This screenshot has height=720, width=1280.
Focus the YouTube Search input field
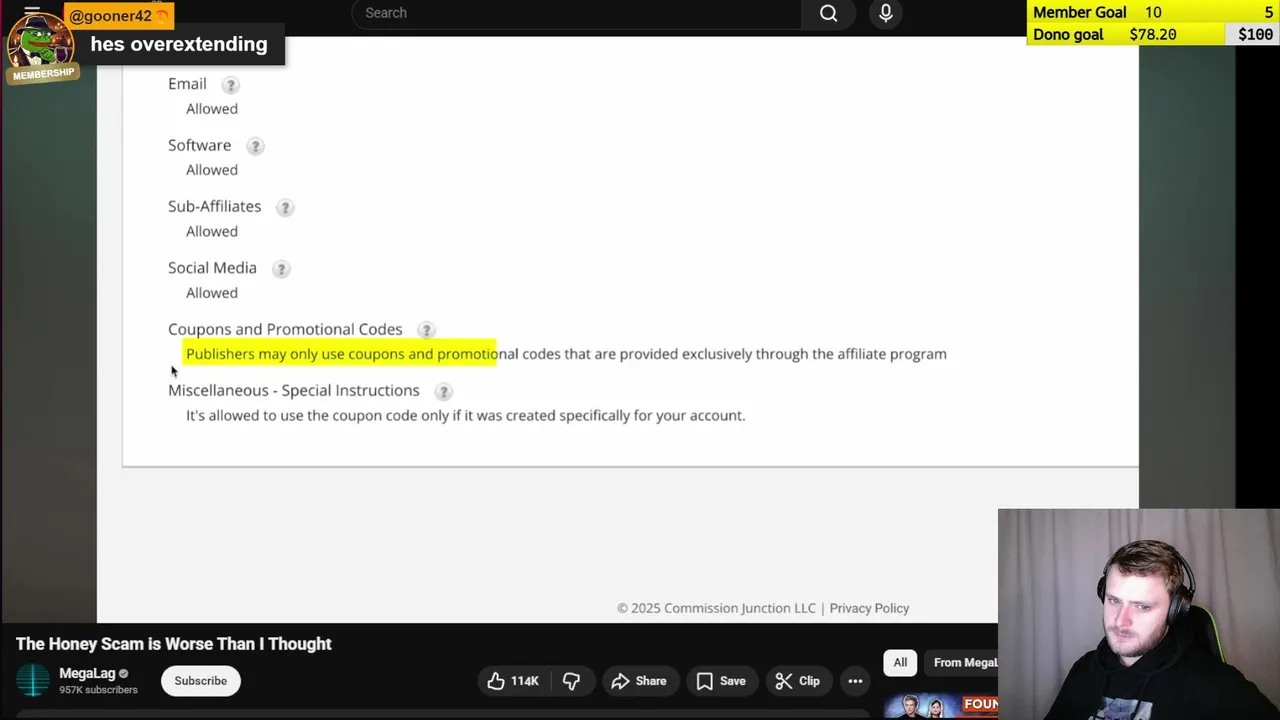tap(576, 13)
